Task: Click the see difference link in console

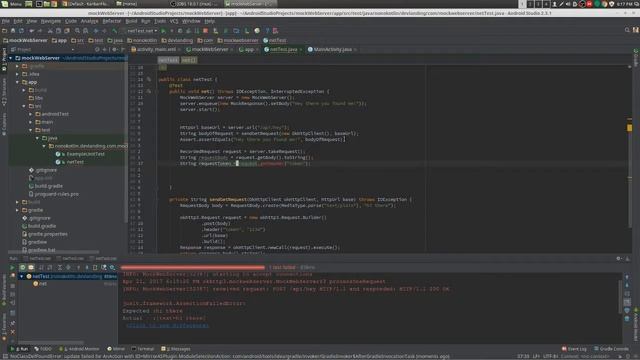Action: click(167, 325)
